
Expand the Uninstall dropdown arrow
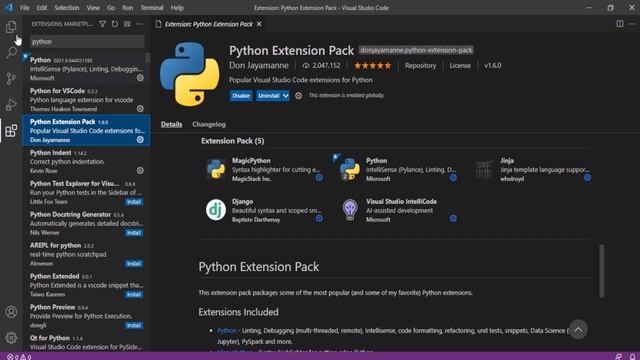pos(286,96)
